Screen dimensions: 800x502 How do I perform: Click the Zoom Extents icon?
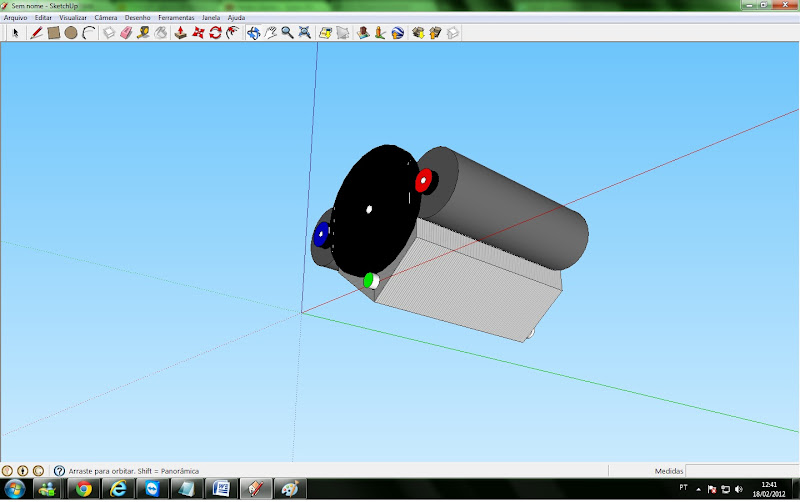point(305,33)
